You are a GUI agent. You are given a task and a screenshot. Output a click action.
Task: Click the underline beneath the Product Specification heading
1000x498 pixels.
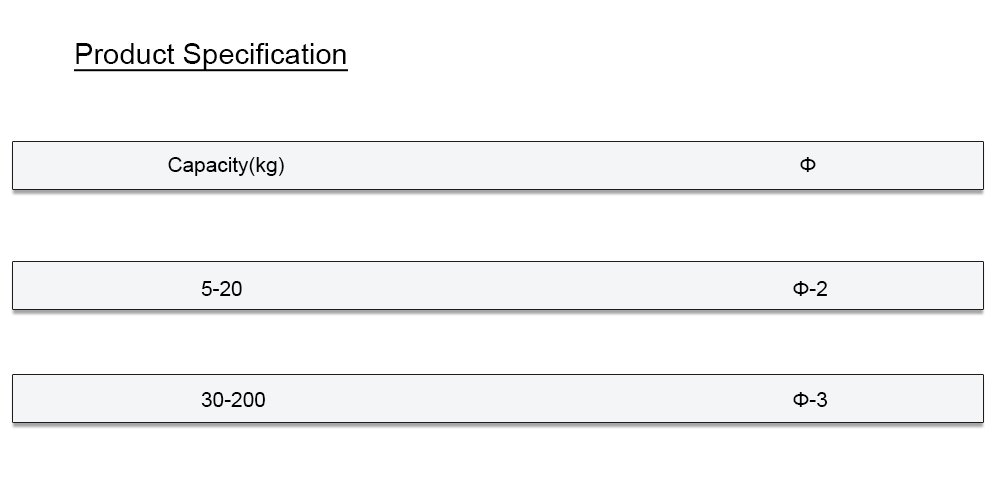pos(211,70)
